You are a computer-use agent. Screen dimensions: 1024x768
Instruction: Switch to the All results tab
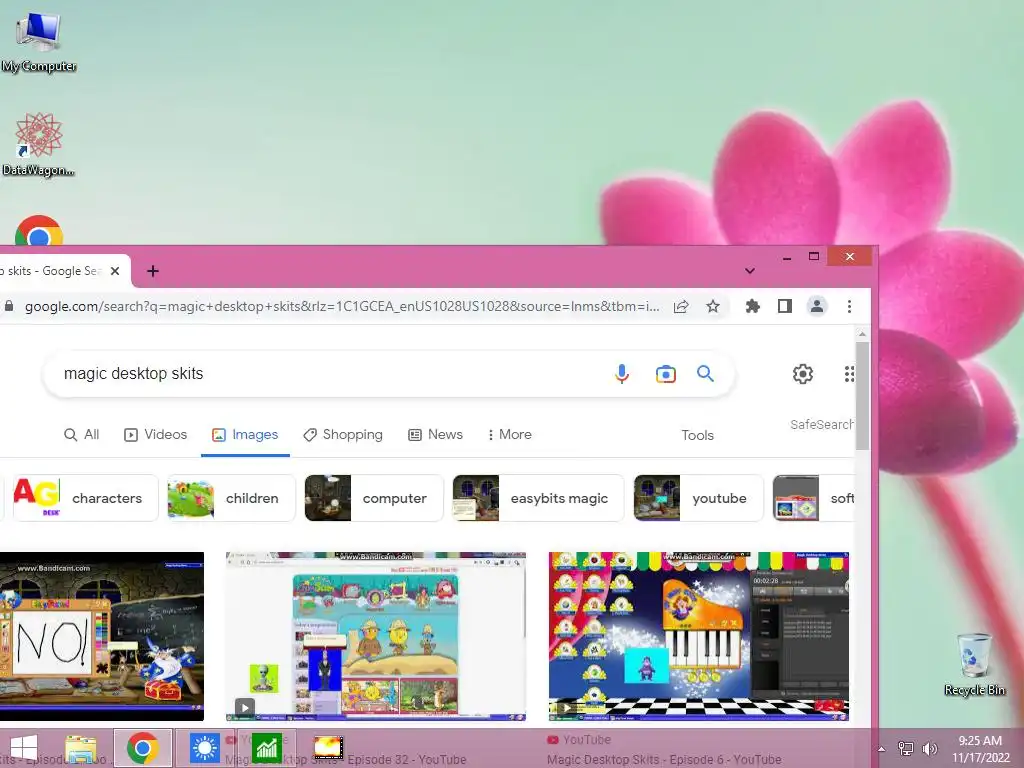point(82,434)
